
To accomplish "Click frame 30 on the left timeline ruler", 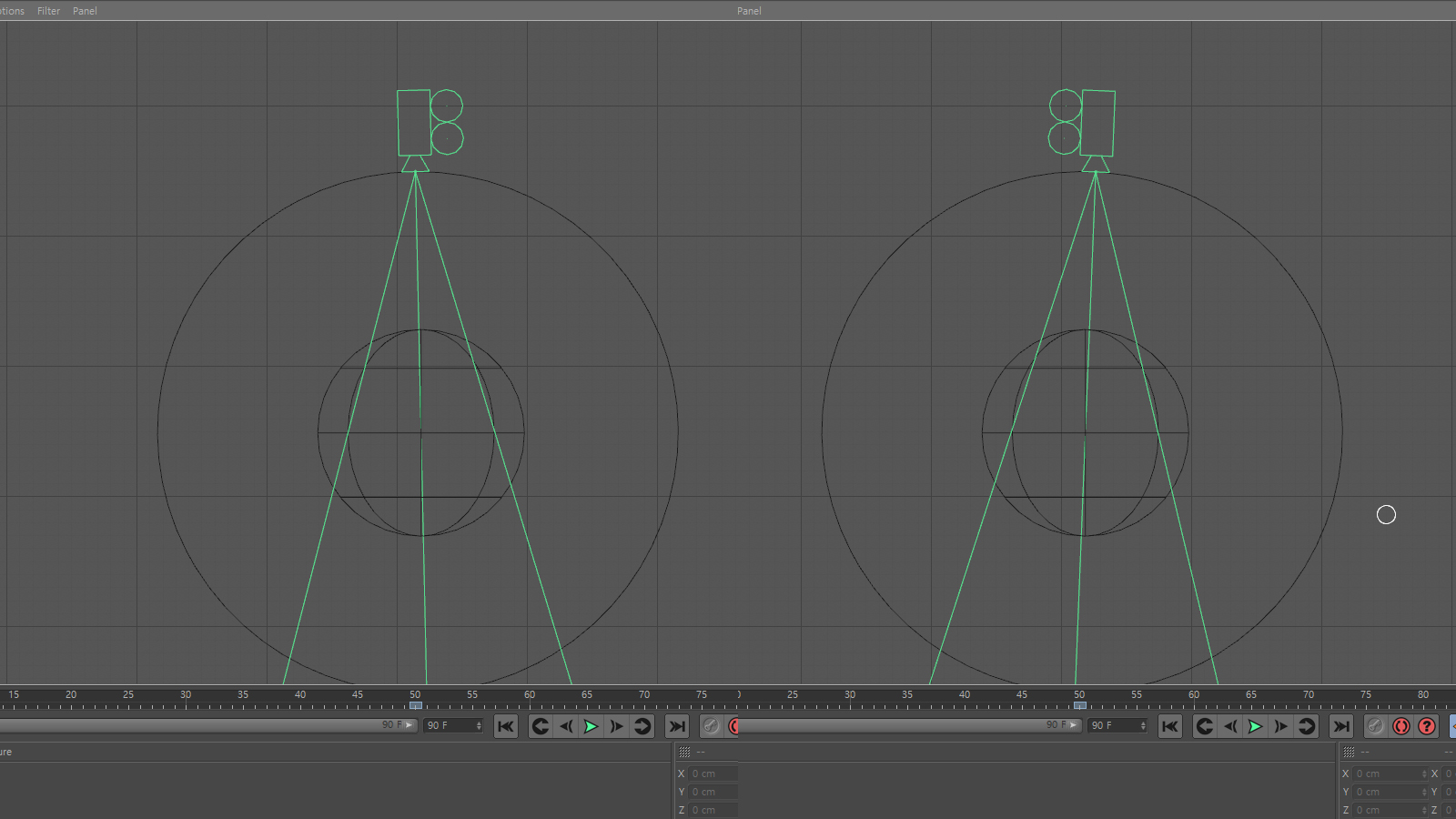I will (186, 696).
